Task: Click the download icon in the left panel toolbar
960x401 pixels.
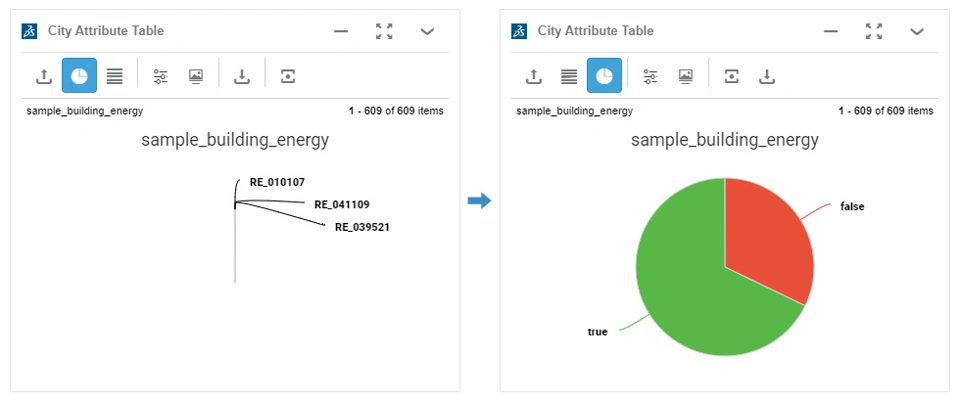Action: 242,76
